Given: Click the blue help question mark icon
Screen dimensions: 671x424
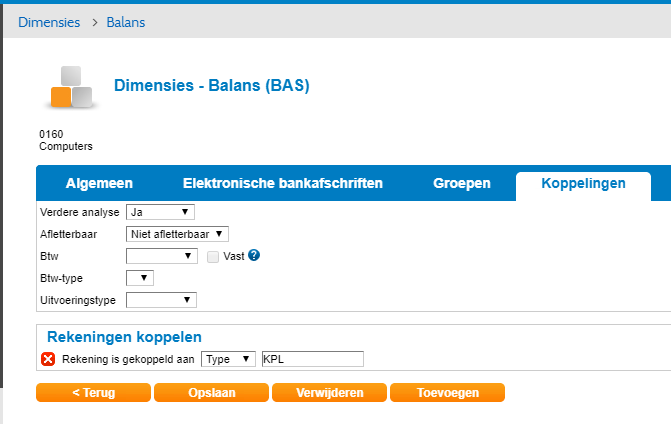Looking at the screenshot, I should (254, 255).
